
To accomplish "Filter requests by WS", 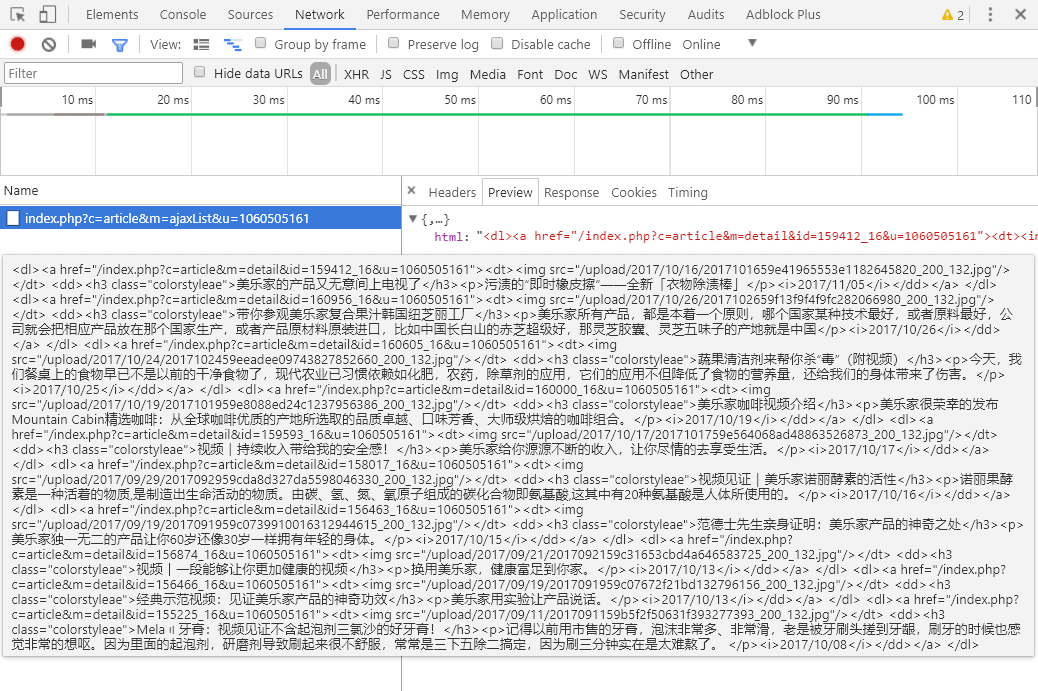I will coord(598,74).
